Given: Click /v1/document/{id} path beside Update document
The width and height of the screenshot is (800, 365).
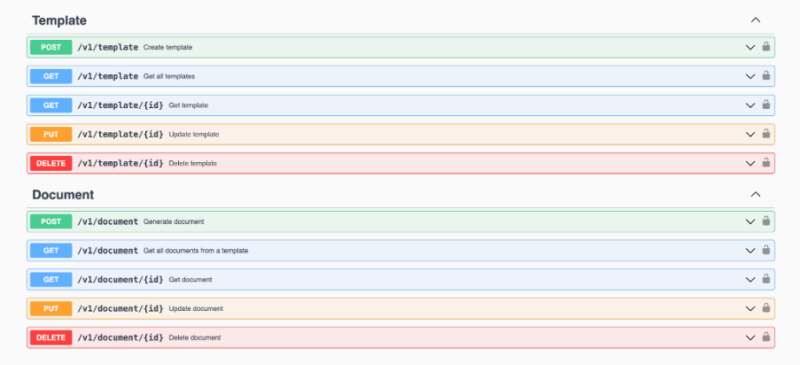Looking at the screenshot, I should click(x=120, y=309).
